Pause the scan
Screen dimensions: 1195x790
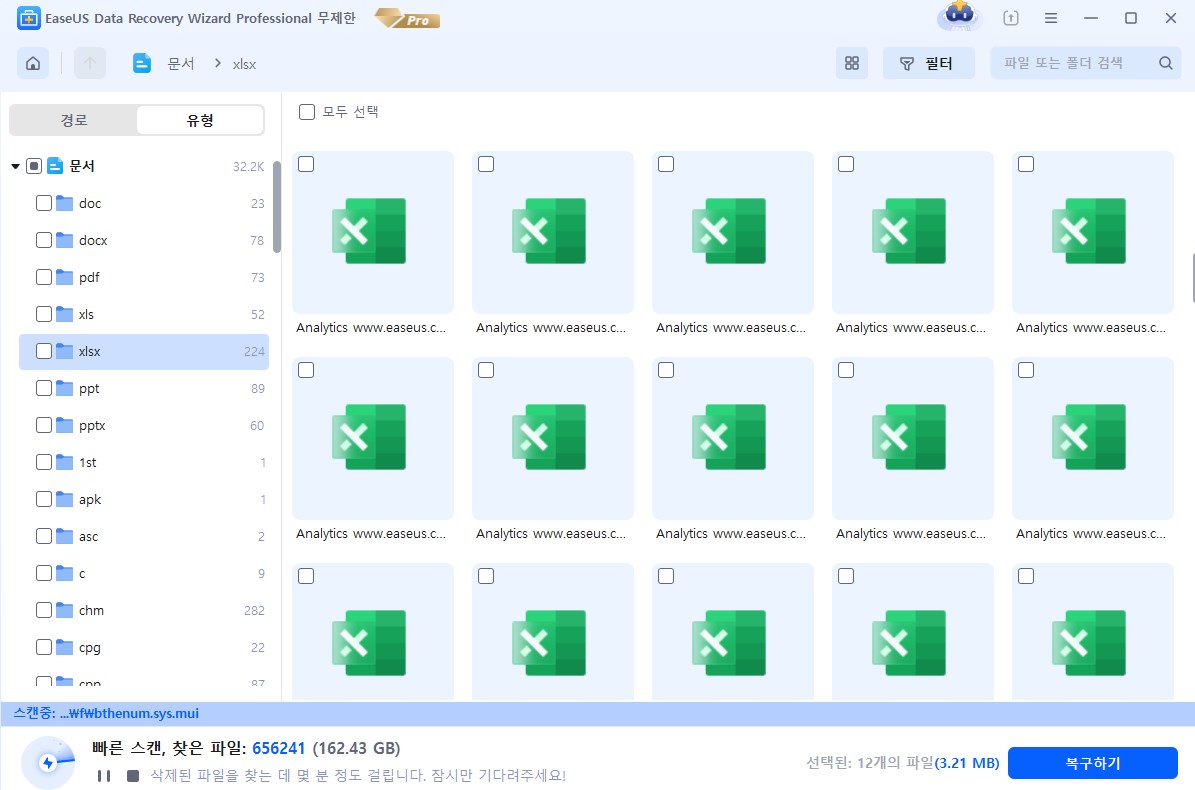(104, 776)
